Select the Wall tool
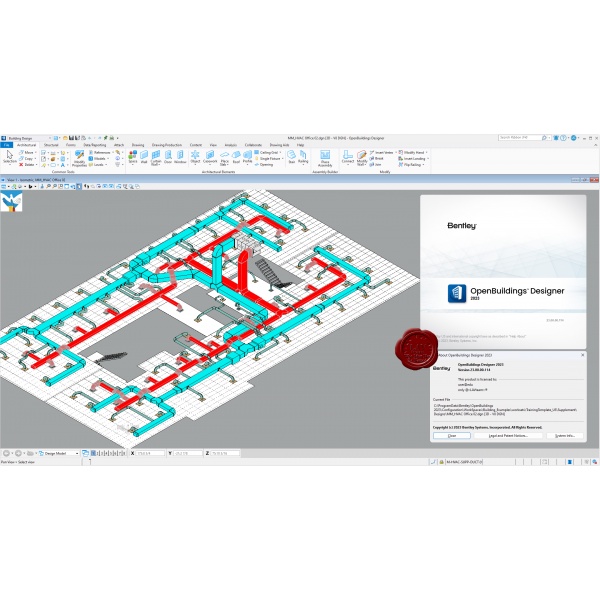 (x=144, y=157)
